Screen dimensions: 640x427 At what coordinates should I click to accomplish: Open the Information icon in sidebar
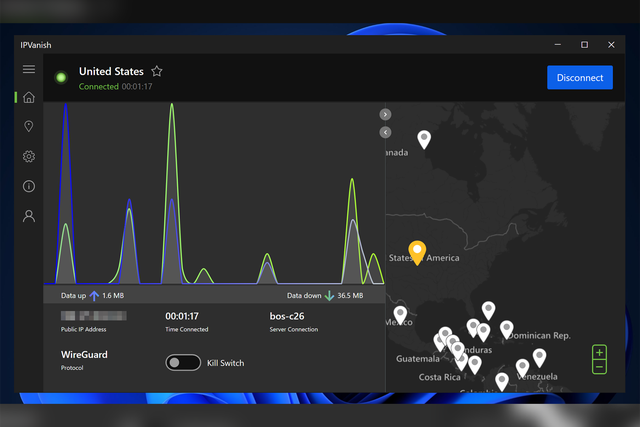(x=29, y=186)
